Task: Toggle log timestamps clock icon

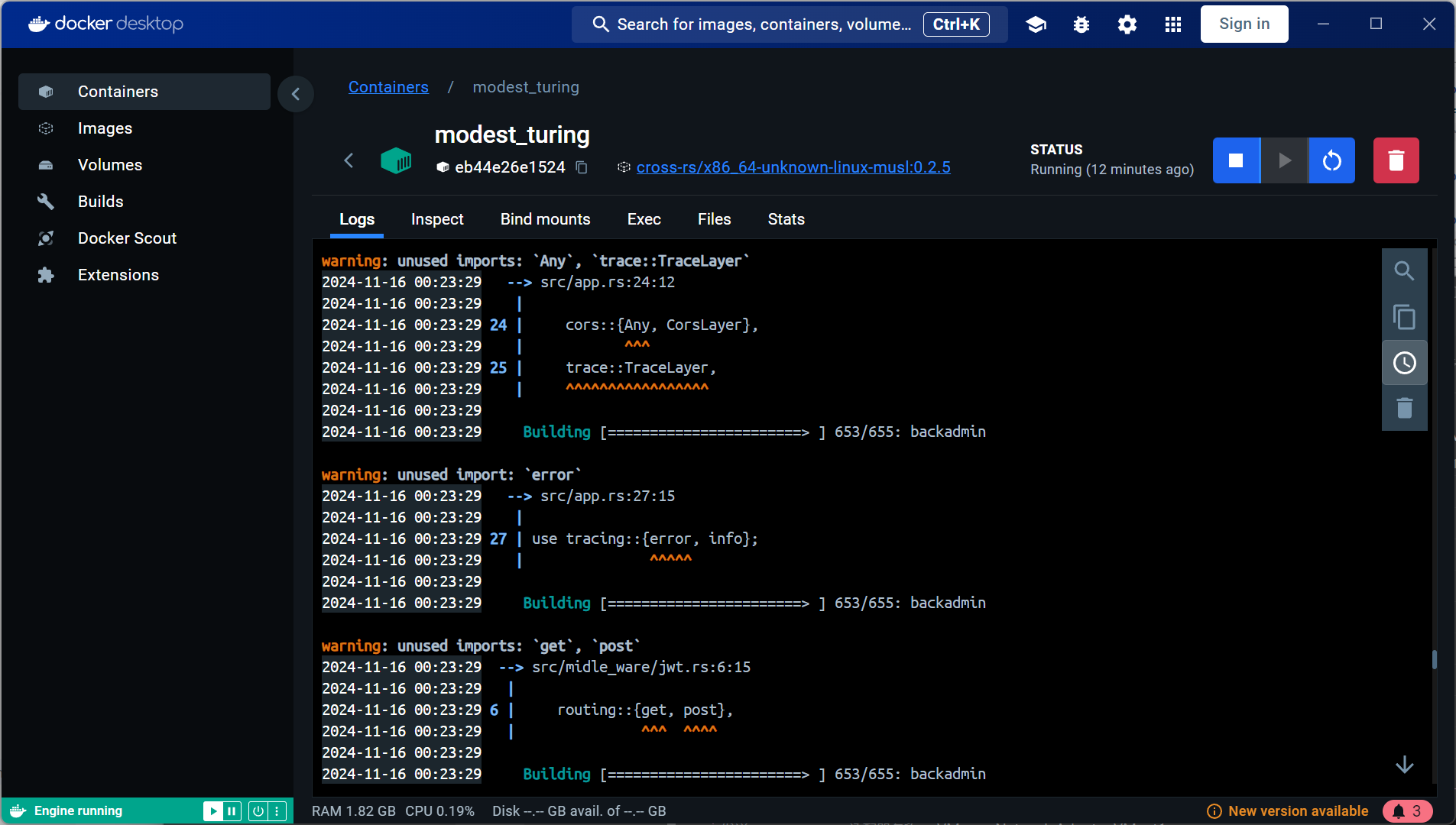Action: [1404, 363]
